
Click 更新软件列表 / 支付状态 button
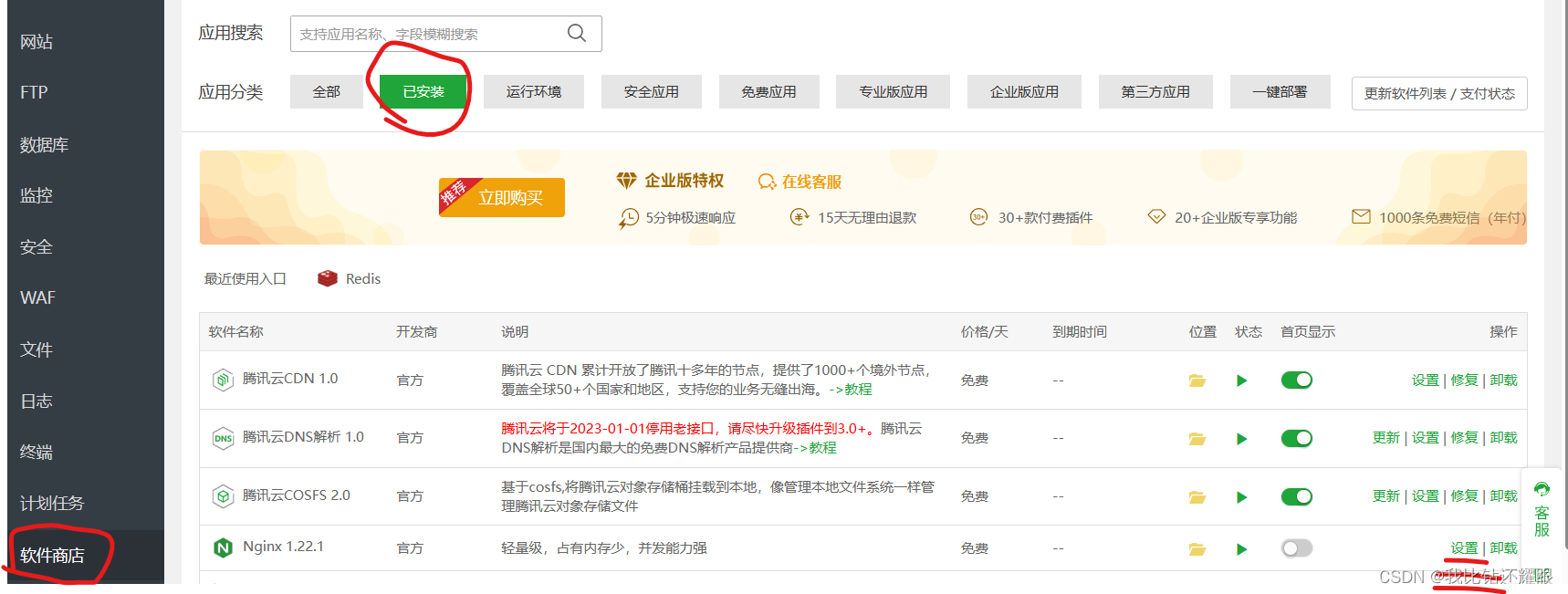[1439, 93]
